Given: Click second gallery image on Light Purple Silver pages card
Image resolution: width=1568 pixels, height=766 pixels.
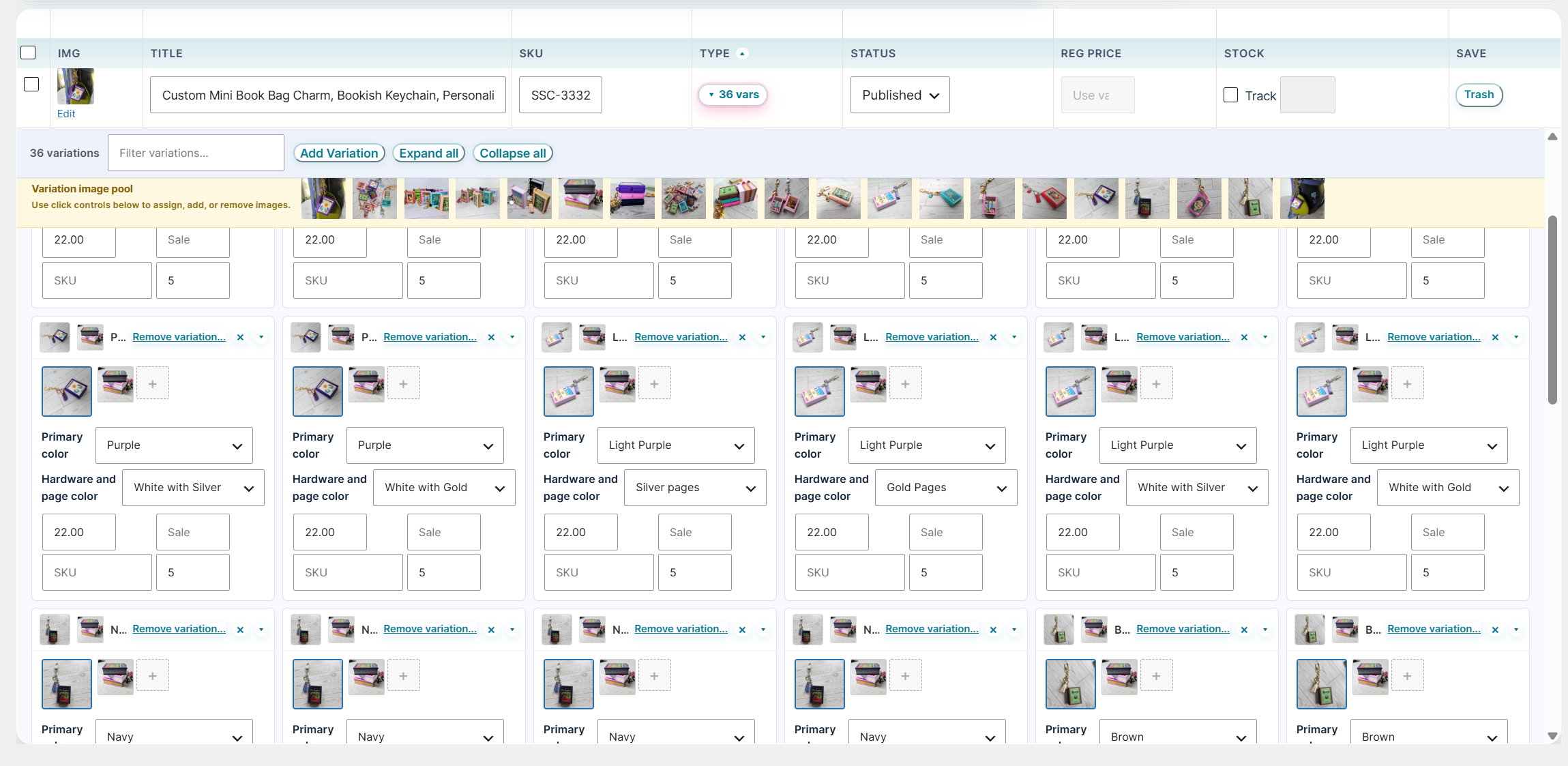Looking at the screenshot, I should 618,384.
